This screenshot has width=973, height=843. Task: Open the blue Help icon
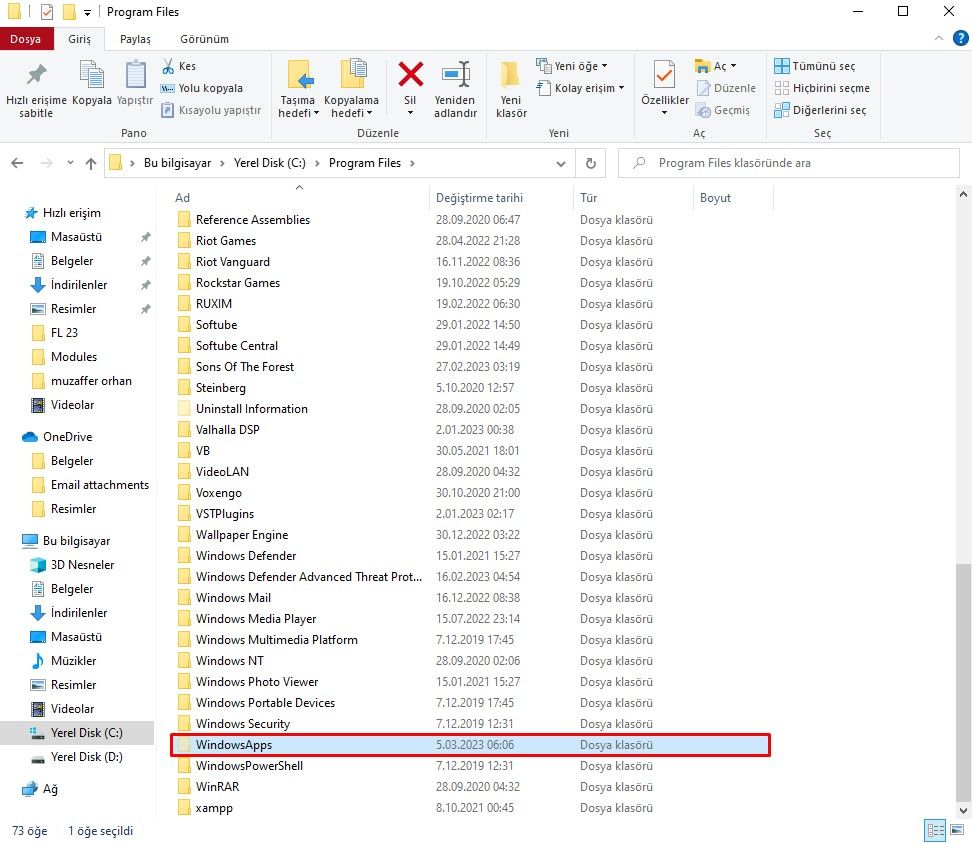(961, 38)
